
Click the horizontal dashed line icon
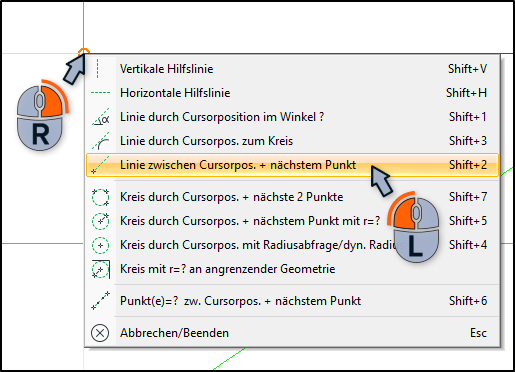[x=100, y=93]
